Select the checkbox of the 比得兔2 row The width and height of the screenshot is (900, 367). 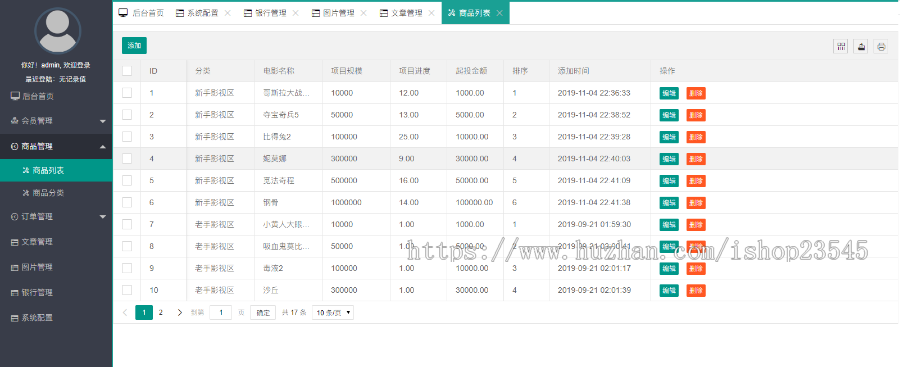tap(127, 136)
